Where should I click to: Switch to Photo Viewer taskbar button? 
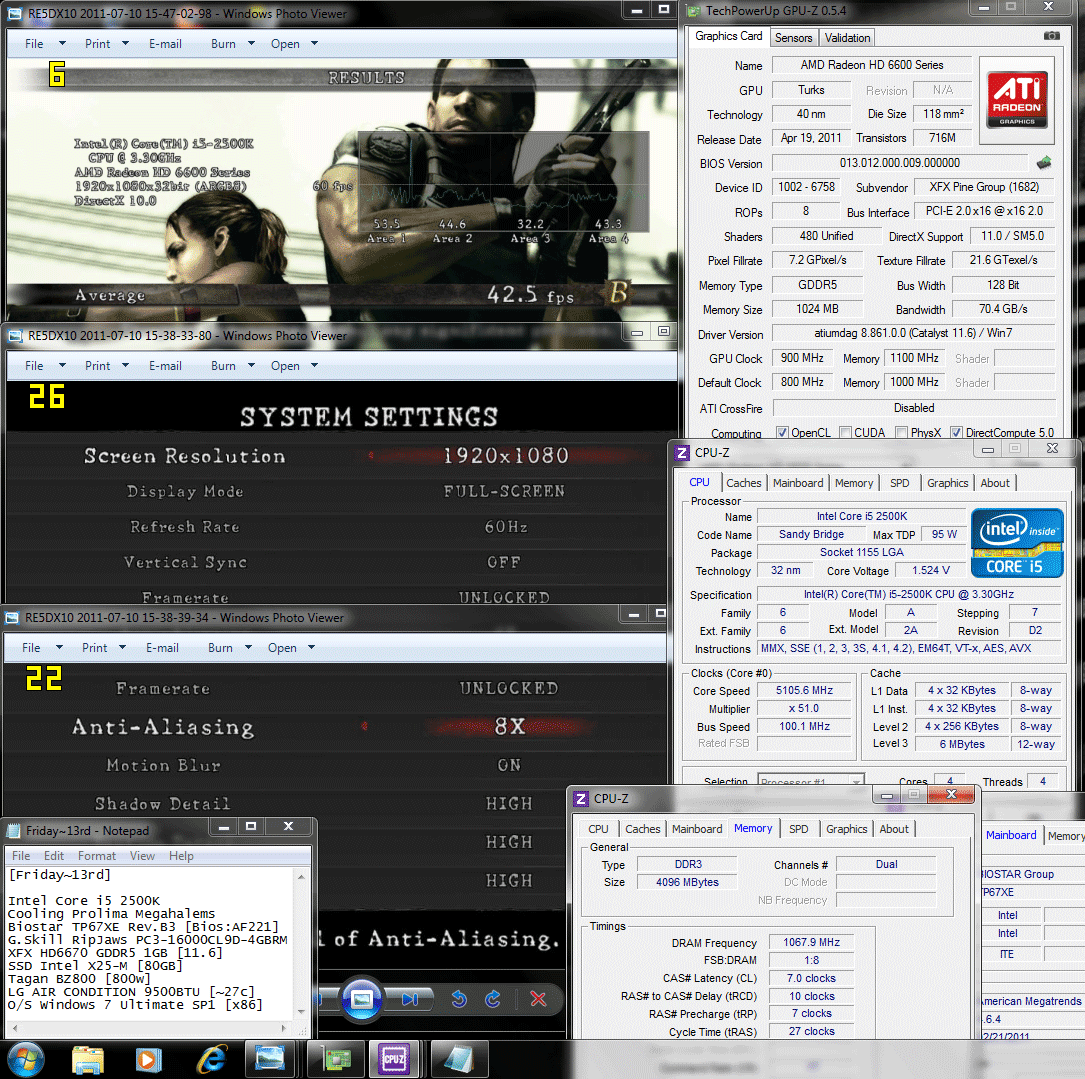click(x=270, y=1059)
